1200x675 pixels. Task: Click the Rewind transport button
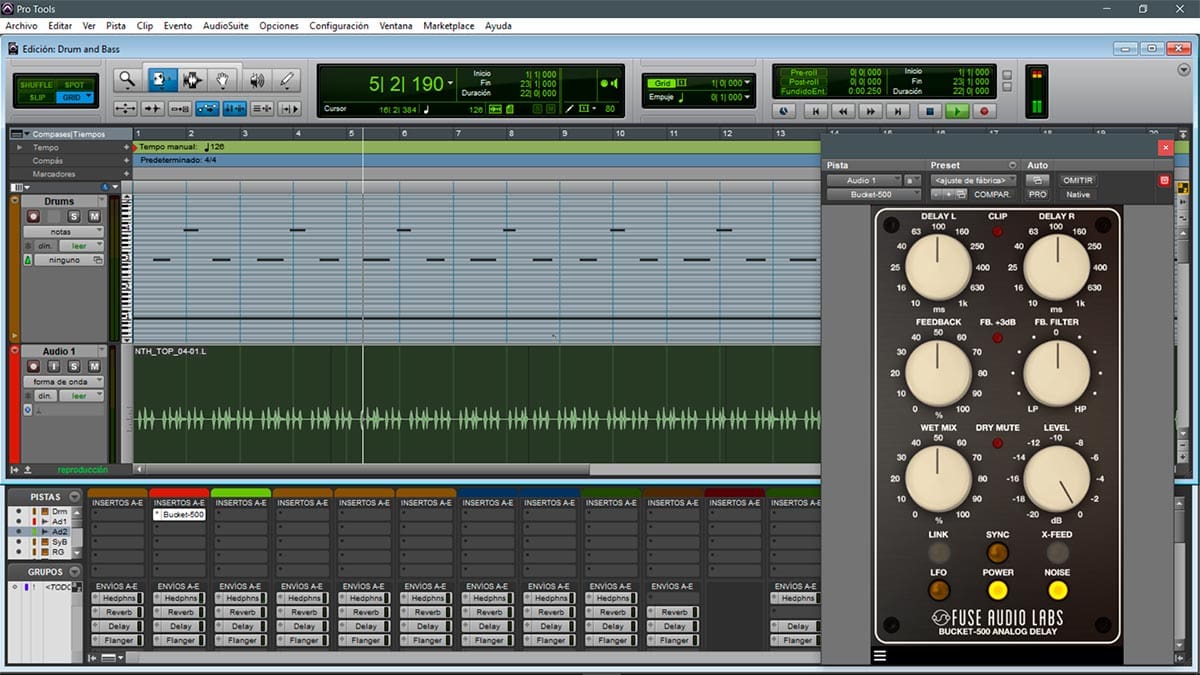[844, 112]
